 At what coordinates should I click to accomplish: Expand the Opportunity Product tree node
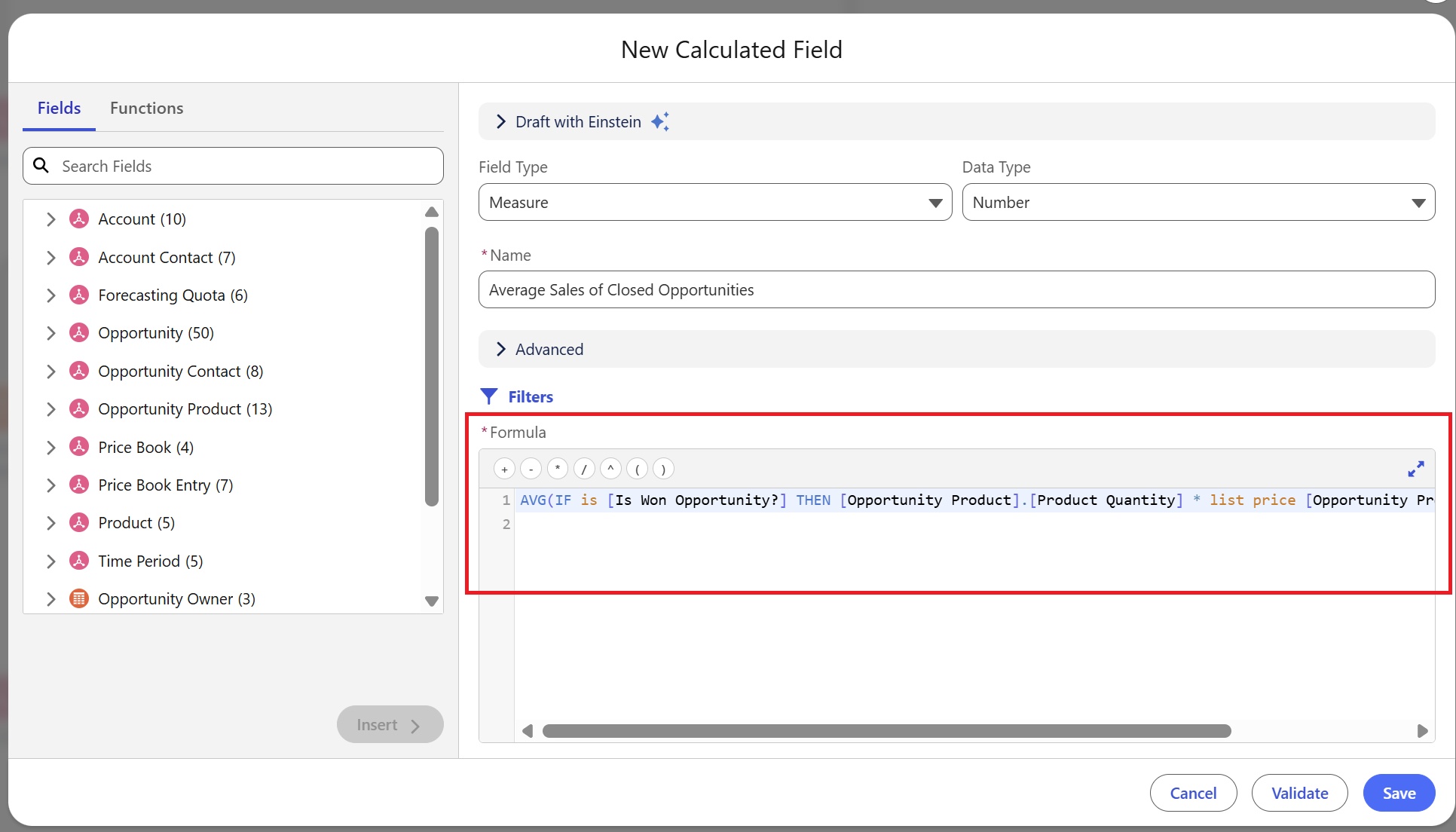(50, 409)
